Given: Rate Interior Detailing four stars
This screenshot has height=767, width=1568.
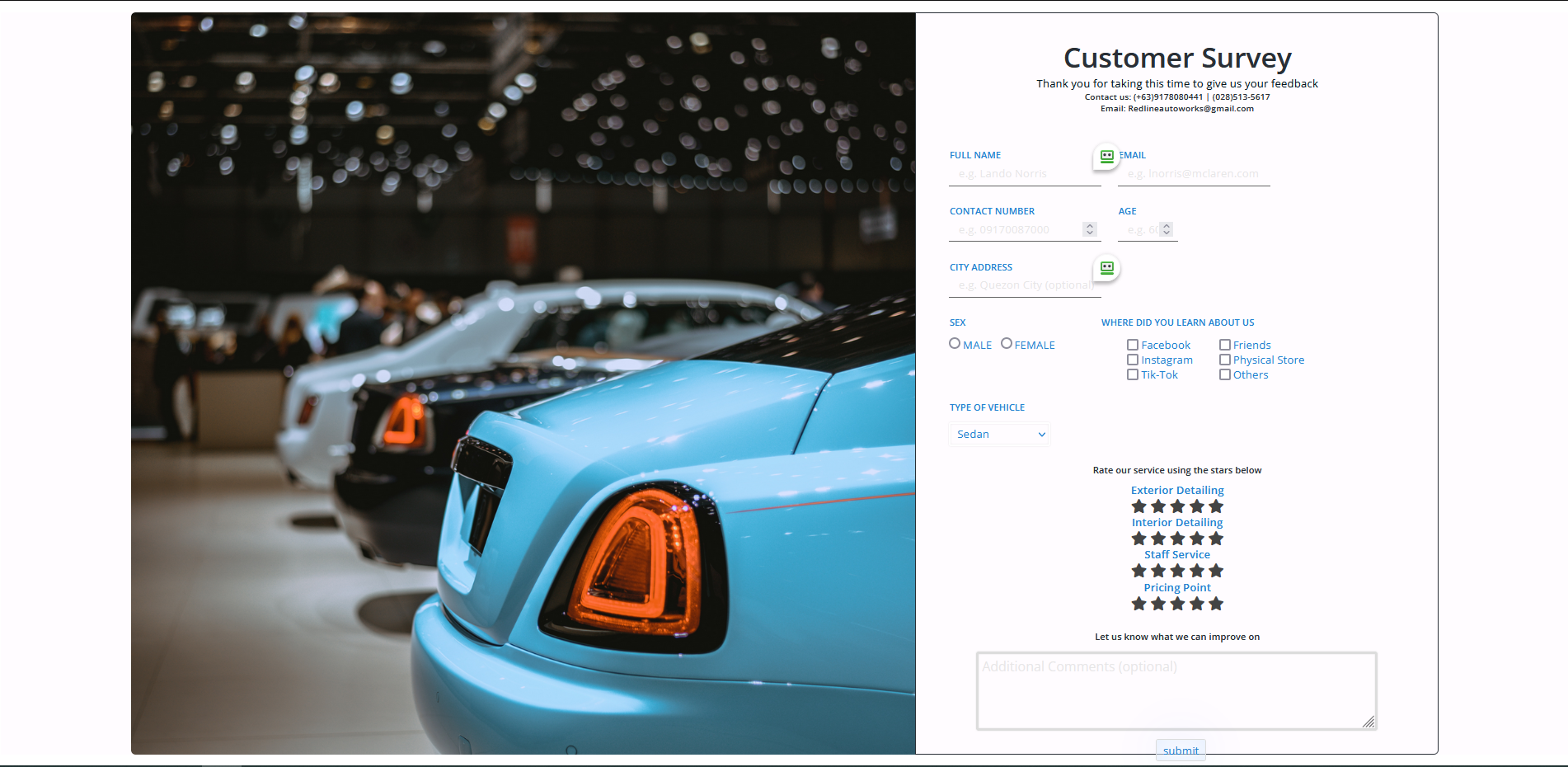Looking at the screenshot, I should click(1197, 539).
